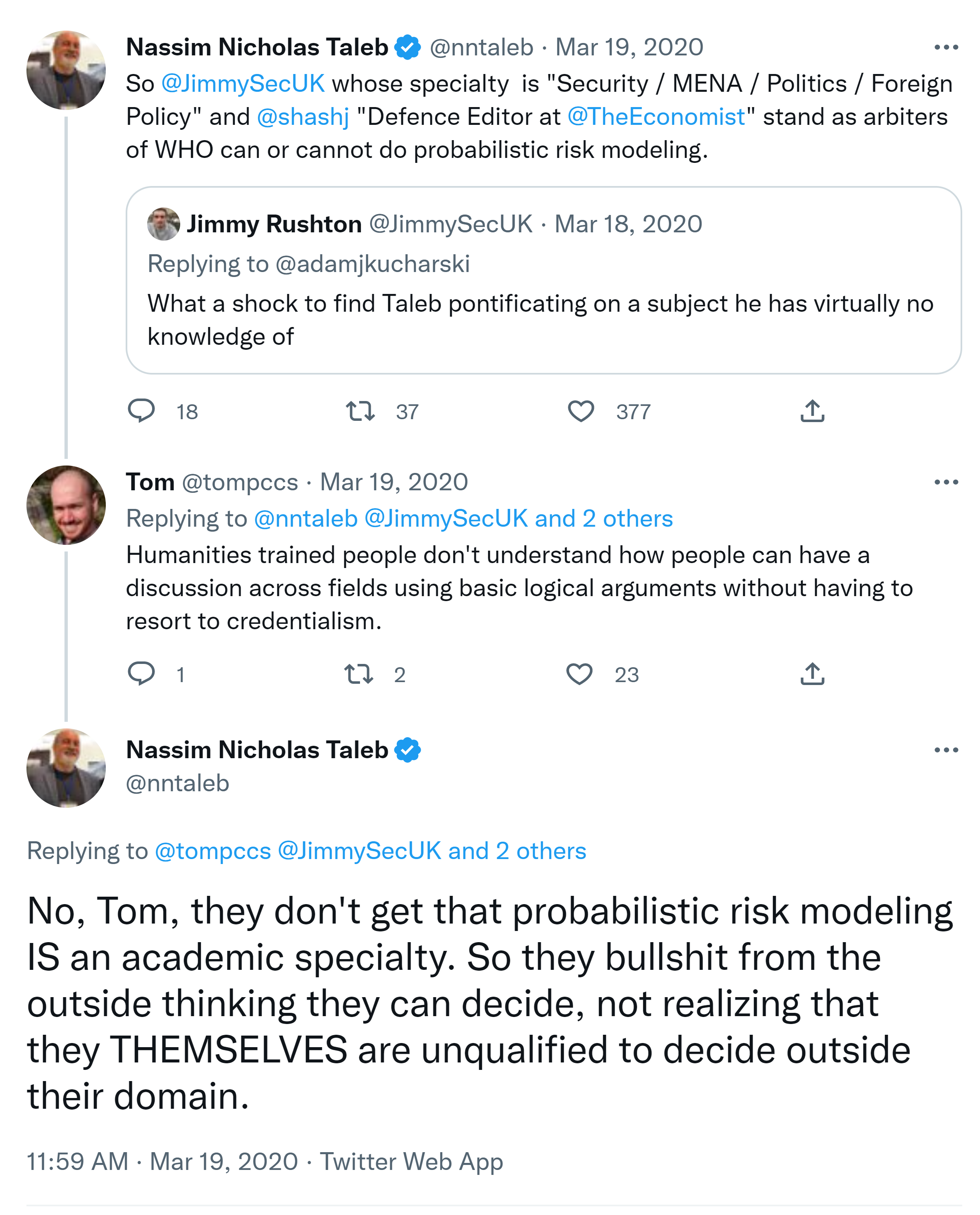Like Tom's tweet with 23 likes
The image size is (980, 1215).
[579, 673]
